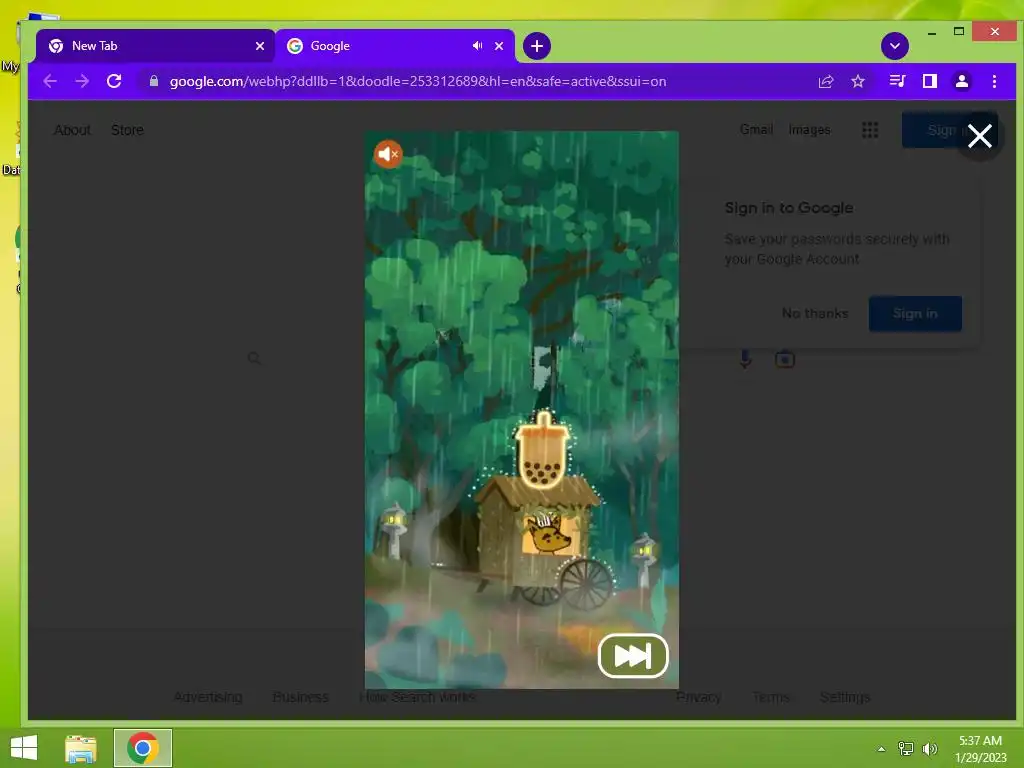
Task: Skip the doodle intro with fast-forward button
Action: pos(633,656)
